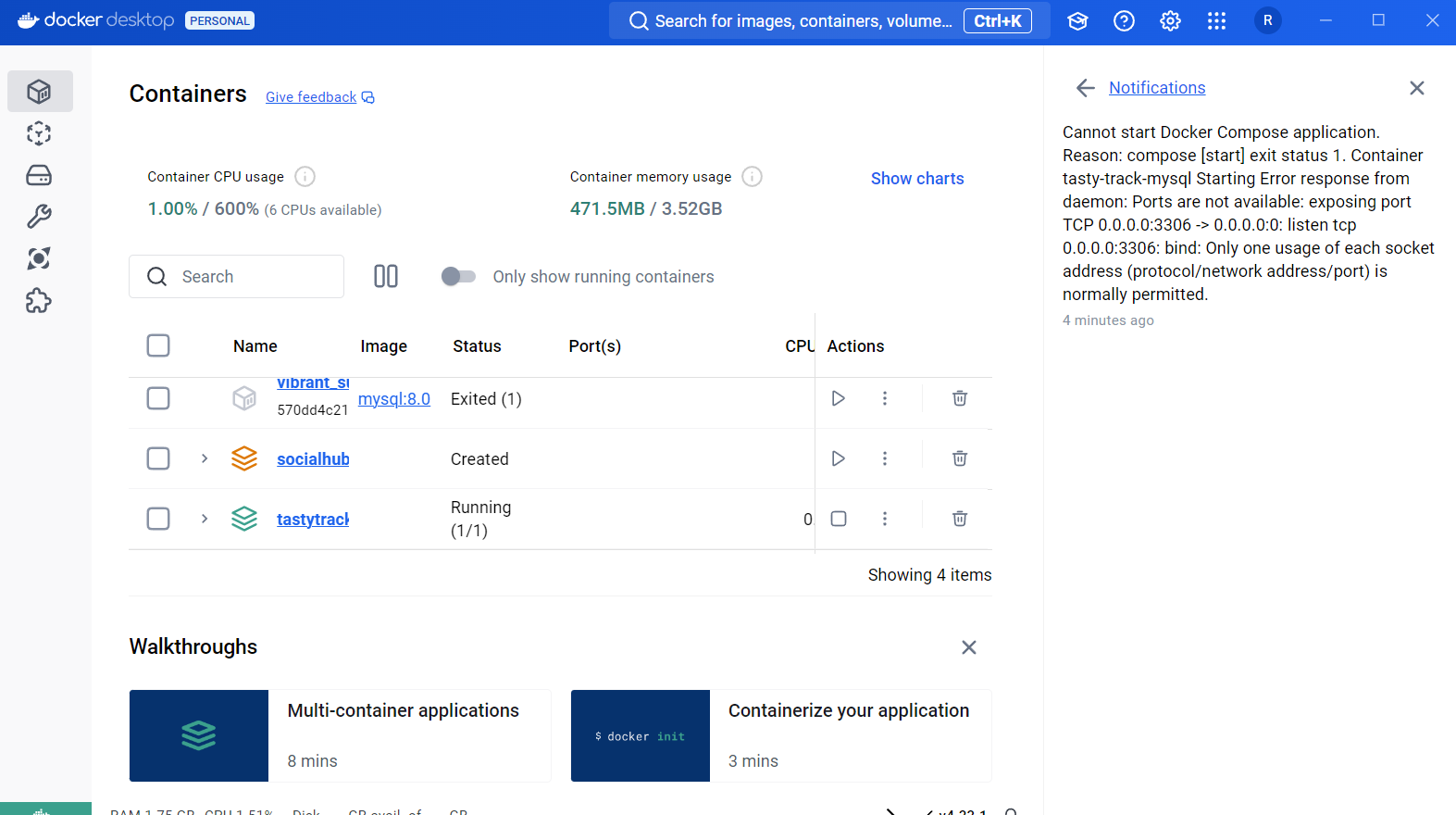Toggle Only show running containers
The width and height of the screenshot is (1456, 815).
tap(458, 276)
